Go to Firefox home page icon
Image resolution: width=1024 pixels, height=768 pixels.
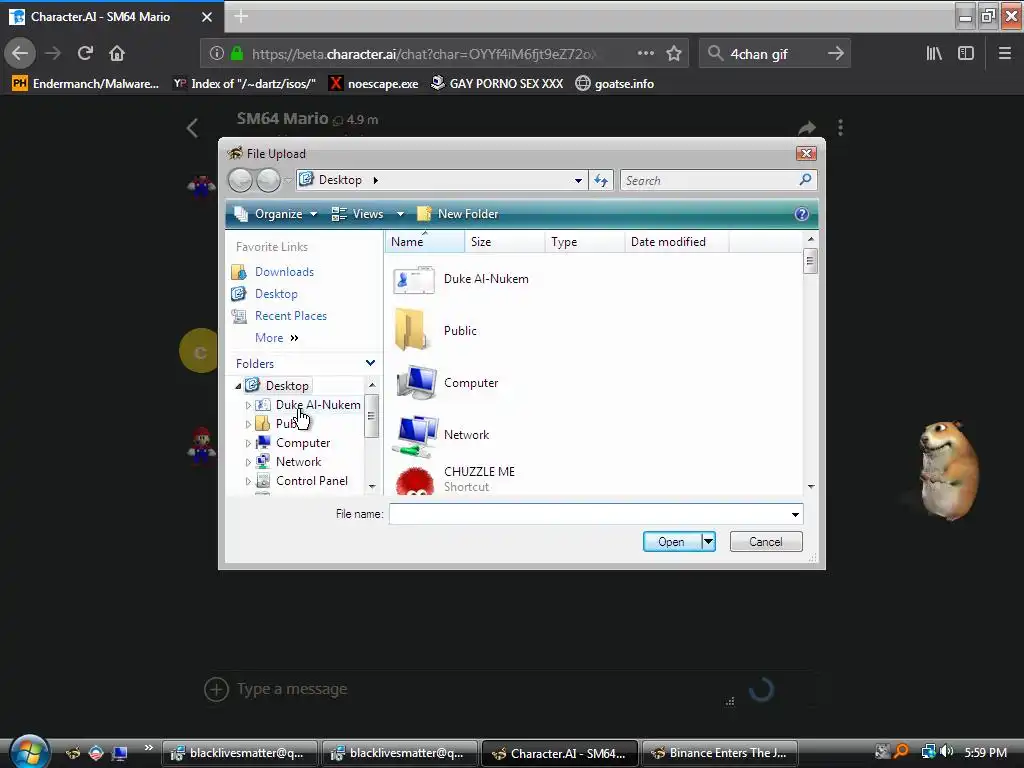coord(117,54)
